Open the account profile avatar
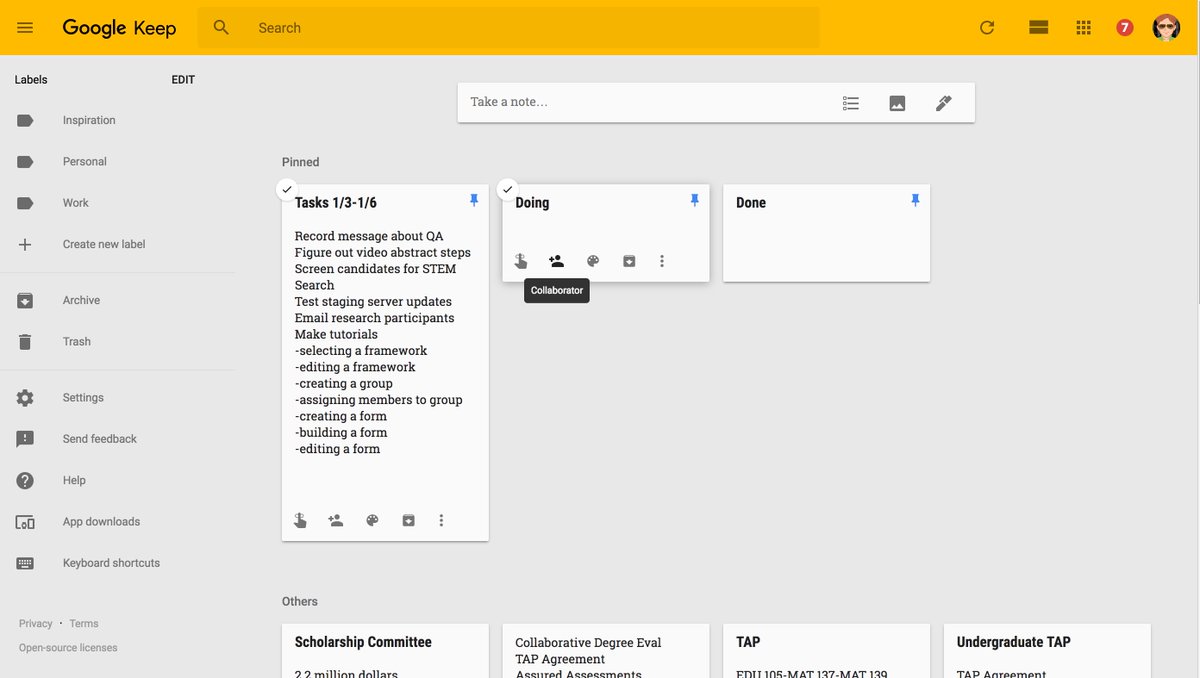 (x=1166, y=28)
